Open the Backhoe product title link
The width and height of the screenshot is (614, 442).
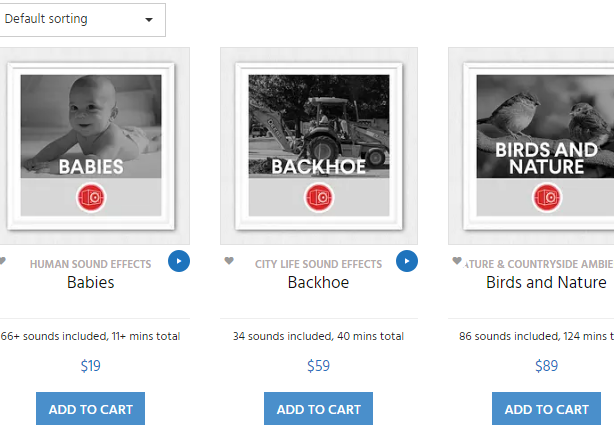(x=318, y=282)
